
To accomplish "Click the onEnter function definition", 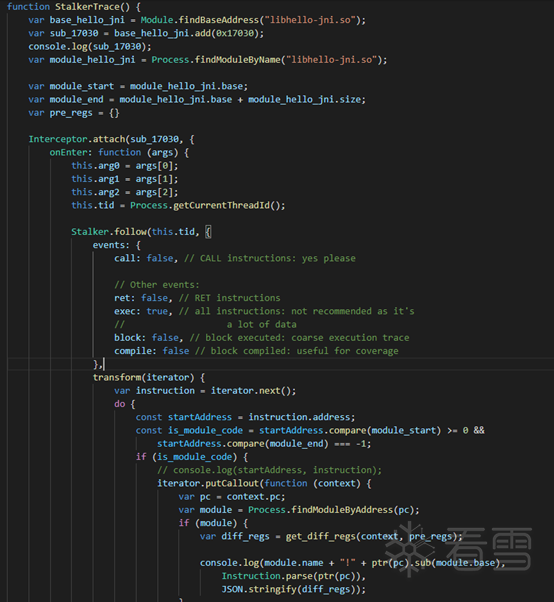I will point(119,152).
